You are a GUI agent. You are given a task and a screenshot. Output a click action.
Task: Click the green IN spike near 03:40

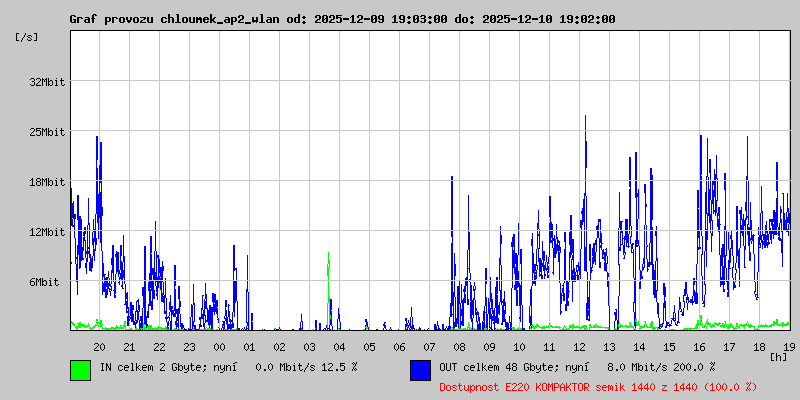click(329, 289)
